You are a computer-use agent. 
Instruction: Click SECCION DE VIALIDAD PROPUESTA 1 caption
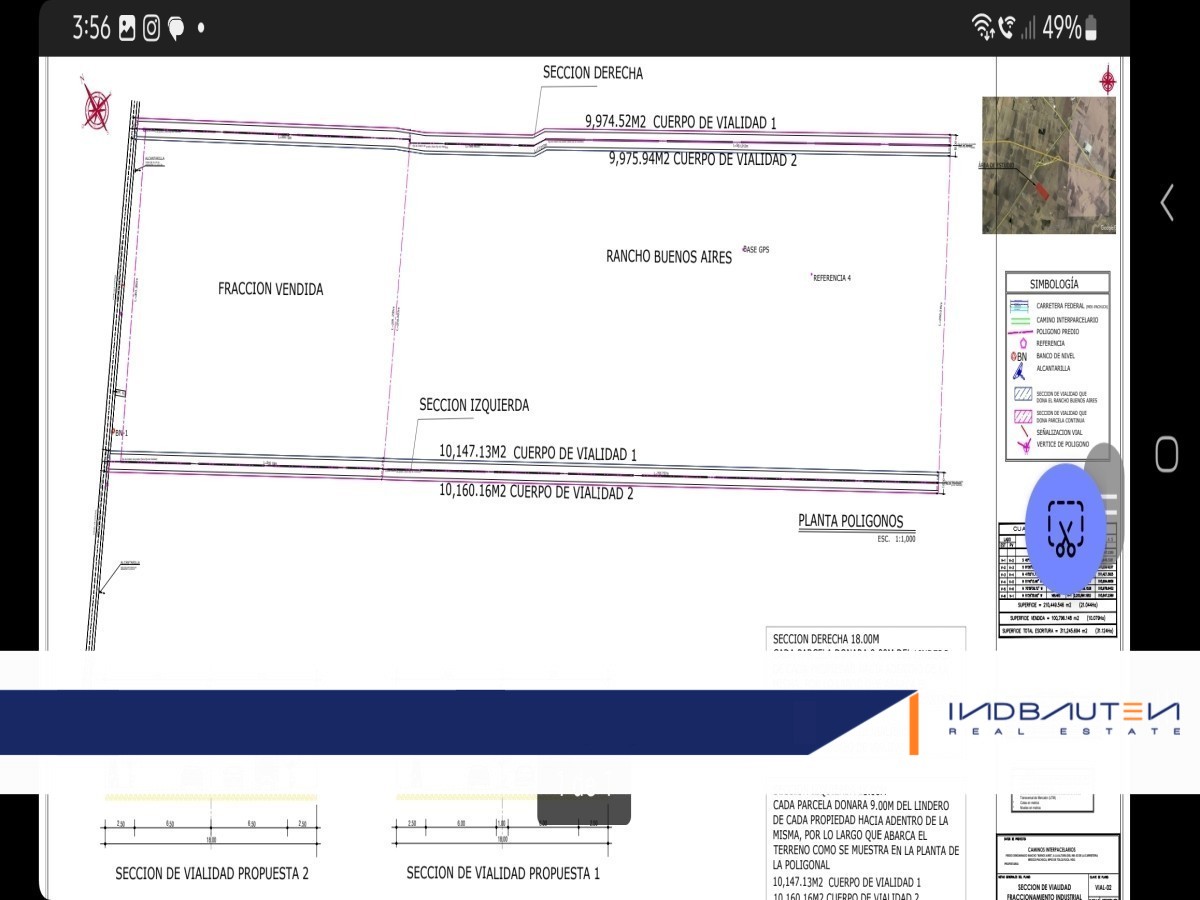(x=503, y=873)
